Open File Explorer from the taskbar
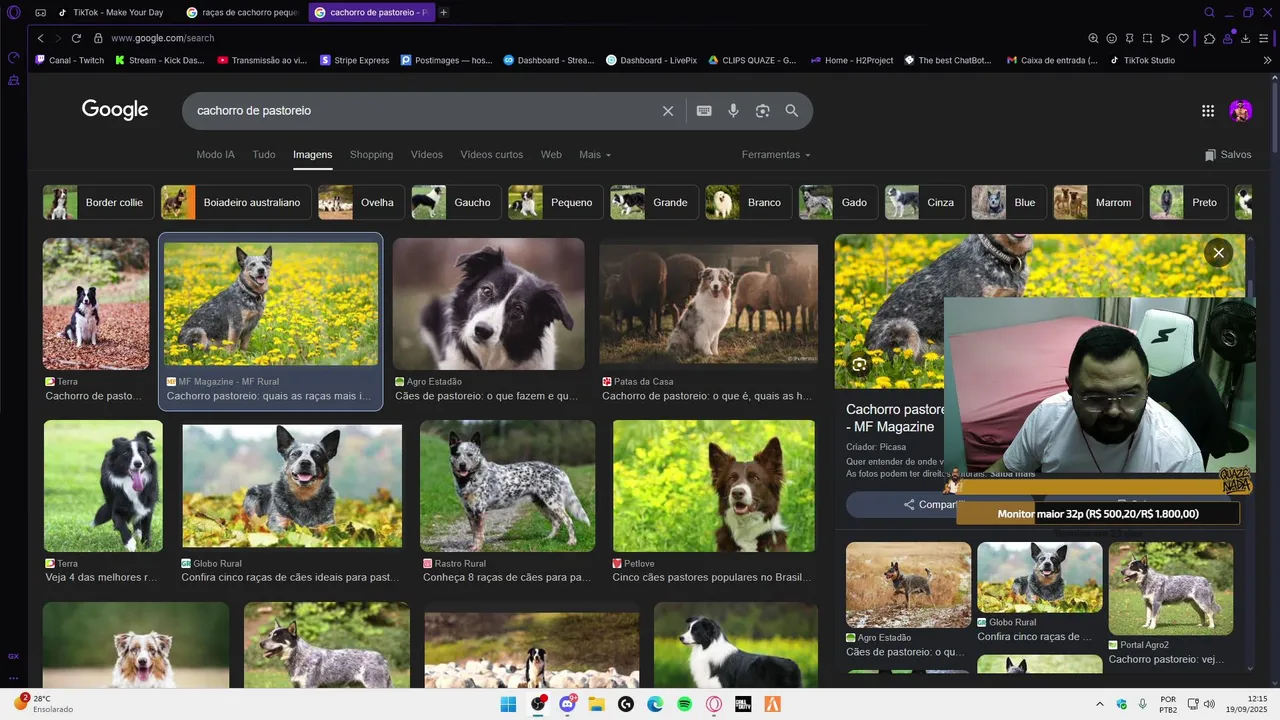This screenshot has height=720, width=1280. (597, 704)
